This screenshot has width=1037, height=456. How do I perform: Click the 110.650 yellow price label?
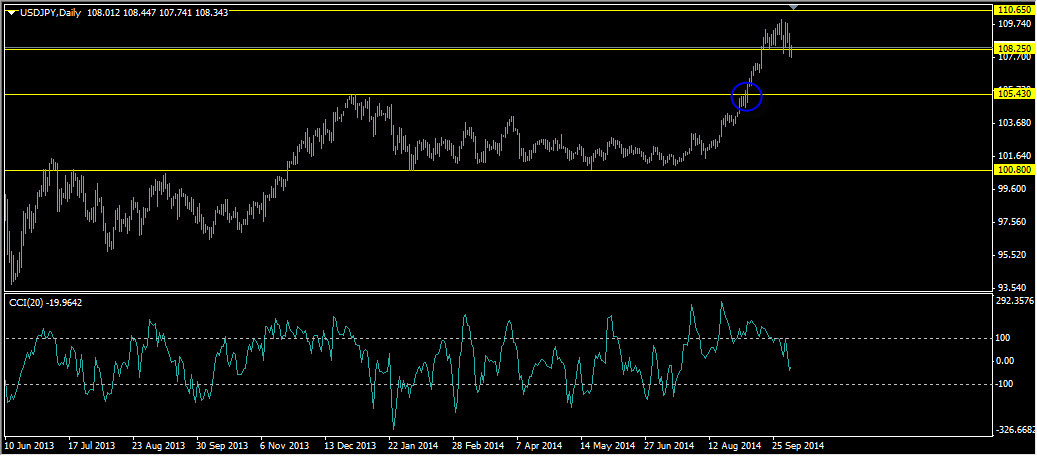point(1014,9)
